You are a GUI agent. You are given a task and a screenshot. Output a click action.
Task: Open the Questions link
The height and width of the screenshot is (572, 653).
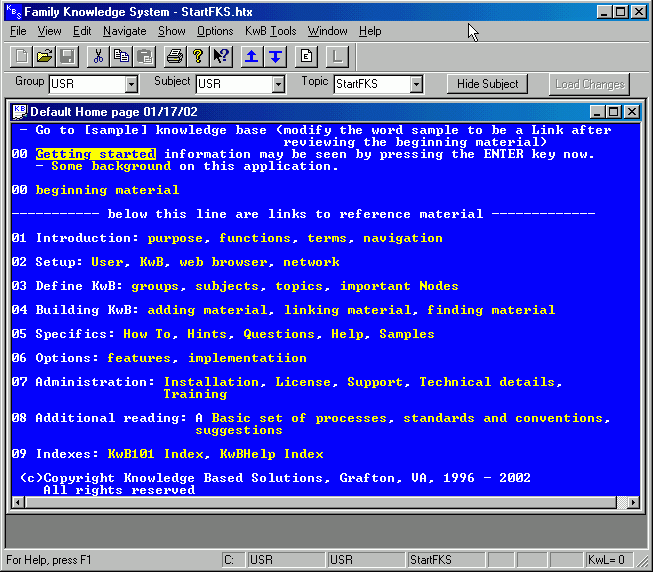coord(279,334)
